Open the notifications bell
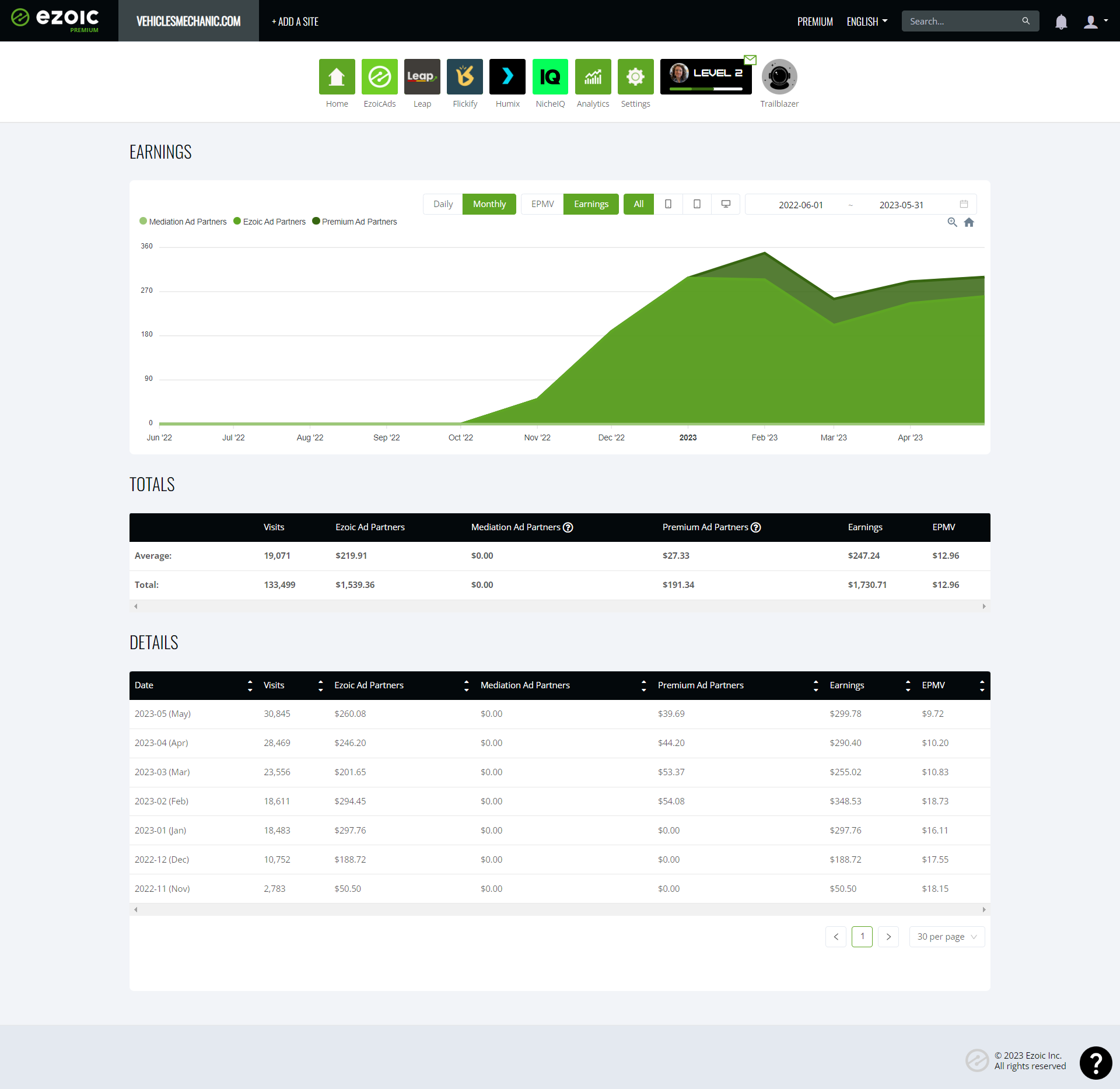The width and height of the screenshot is (1120, 1089). 1061,22
